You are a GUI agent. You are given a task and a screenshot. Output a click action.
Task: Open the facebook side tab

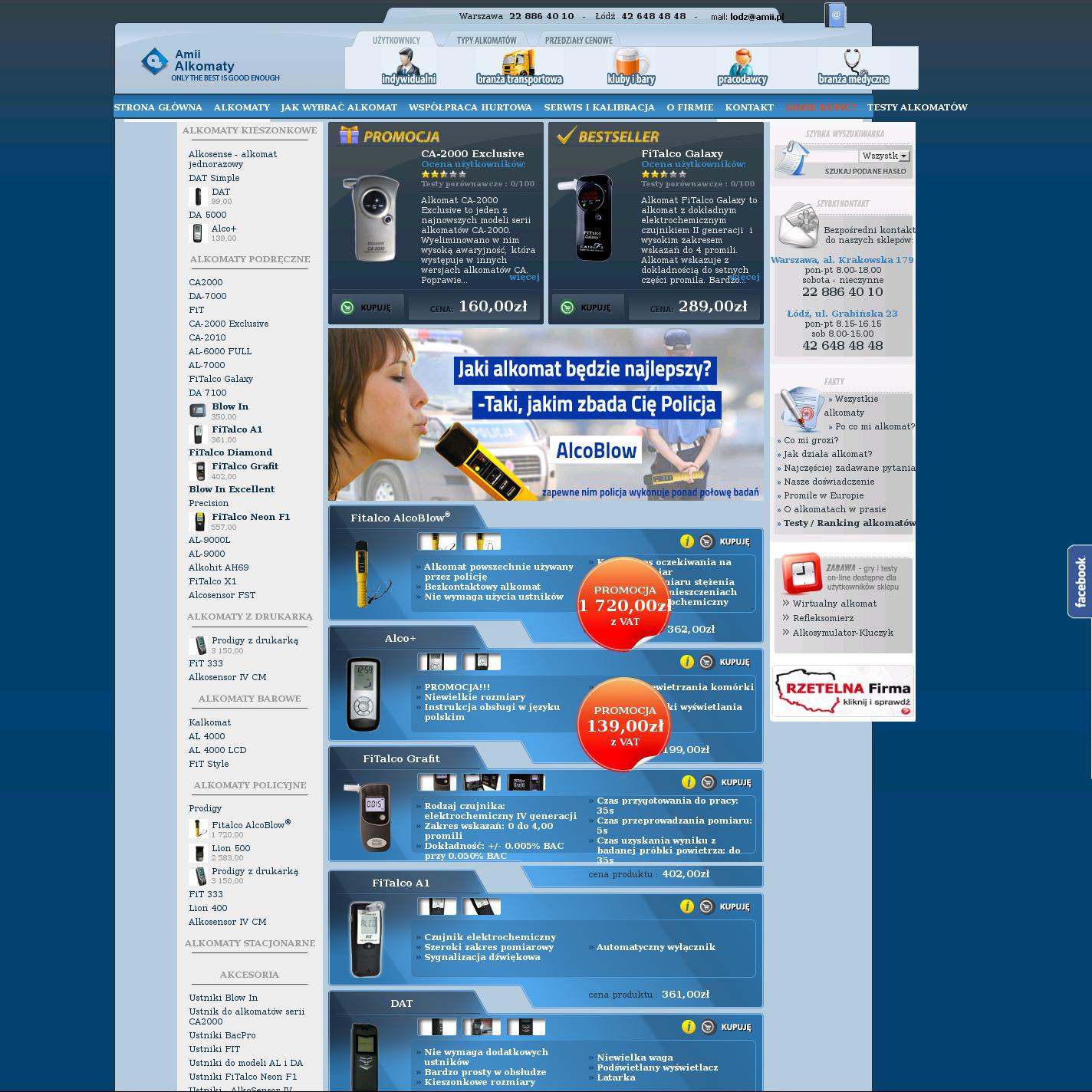1080,581
